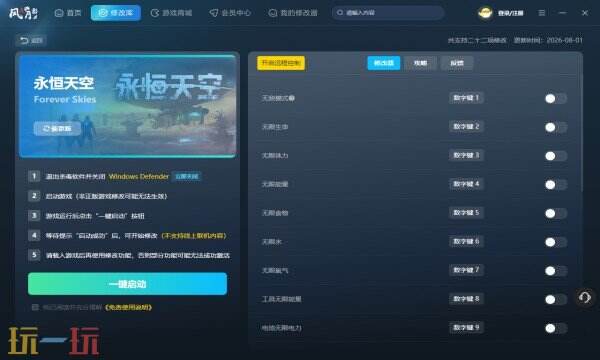Click the 数字键 9 hotkey box

coord(466,327)
